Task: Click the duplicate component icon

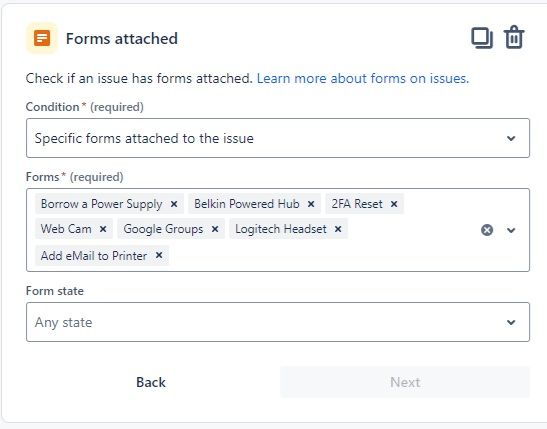Action: click(x=482, y=38)
